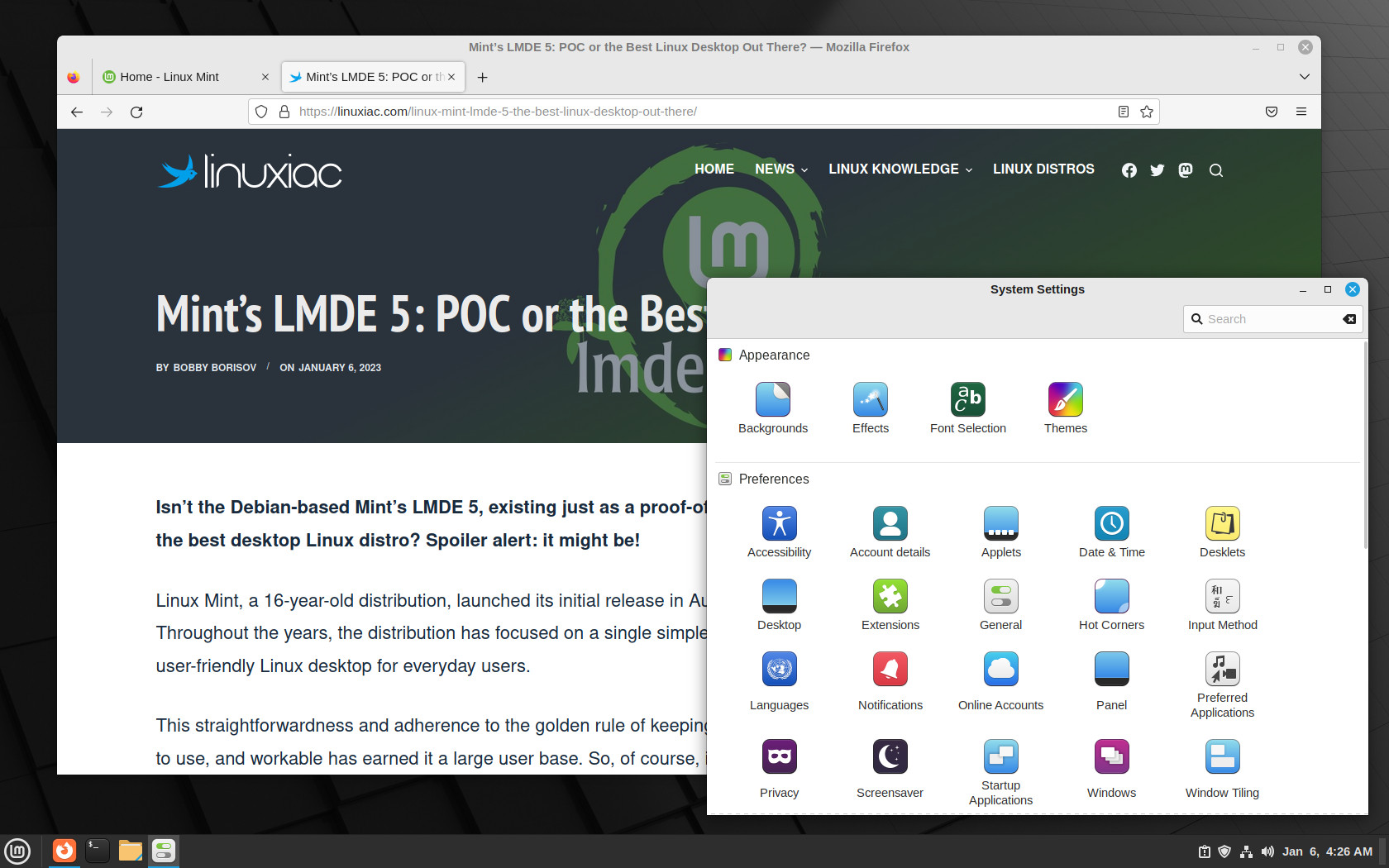The image size is (1389, 868).
Task: Click the Firefox URL address bar
Action: tap(703, 112)
